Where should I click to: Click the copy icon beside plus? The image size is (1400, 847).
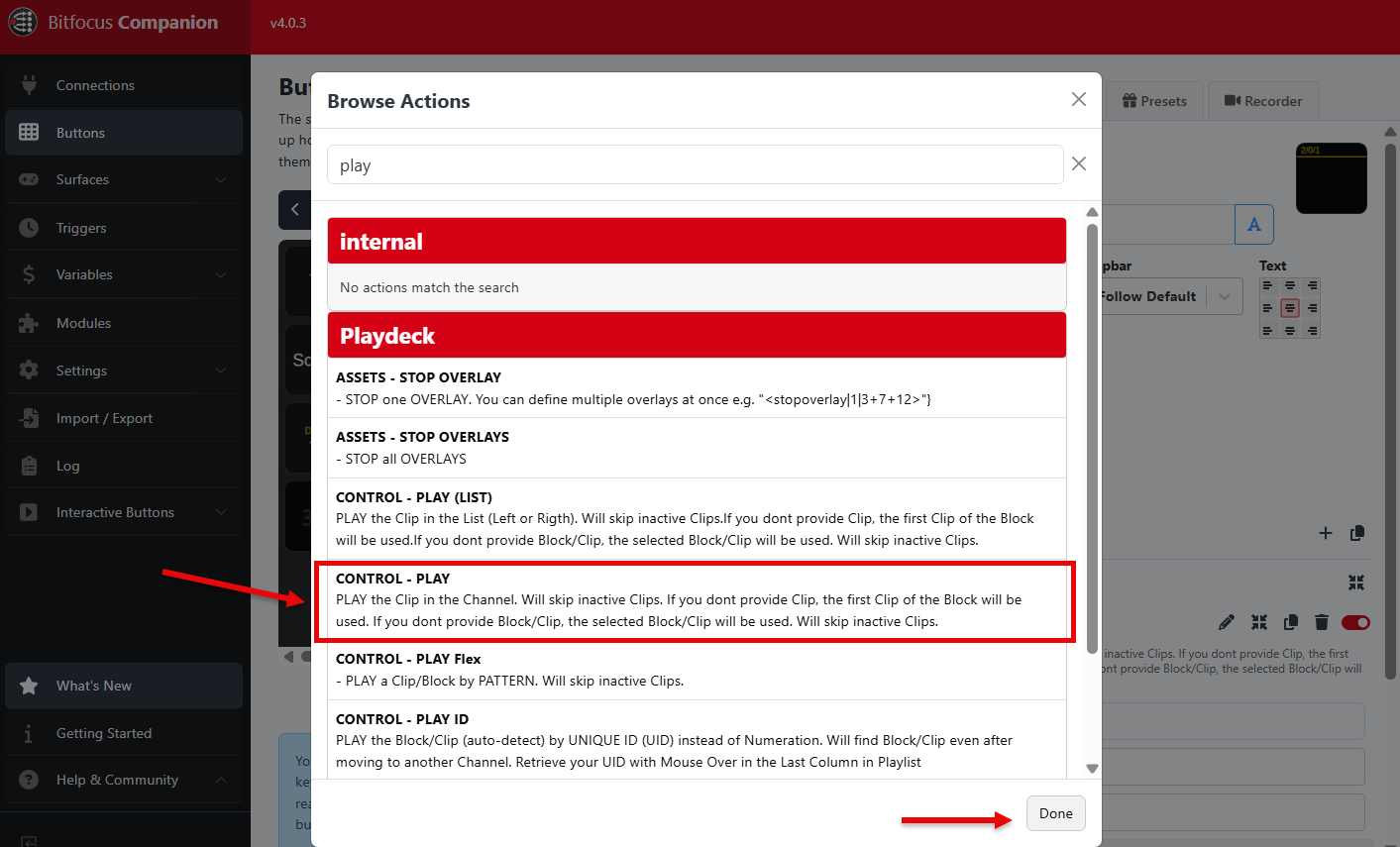click(x=1357, y=533)
